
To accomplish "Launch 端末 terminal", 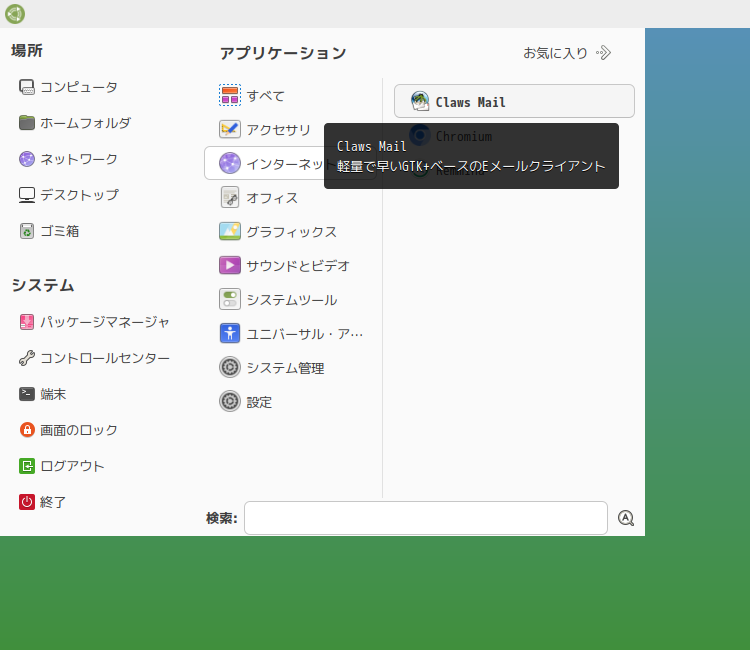I will point(42,394).
